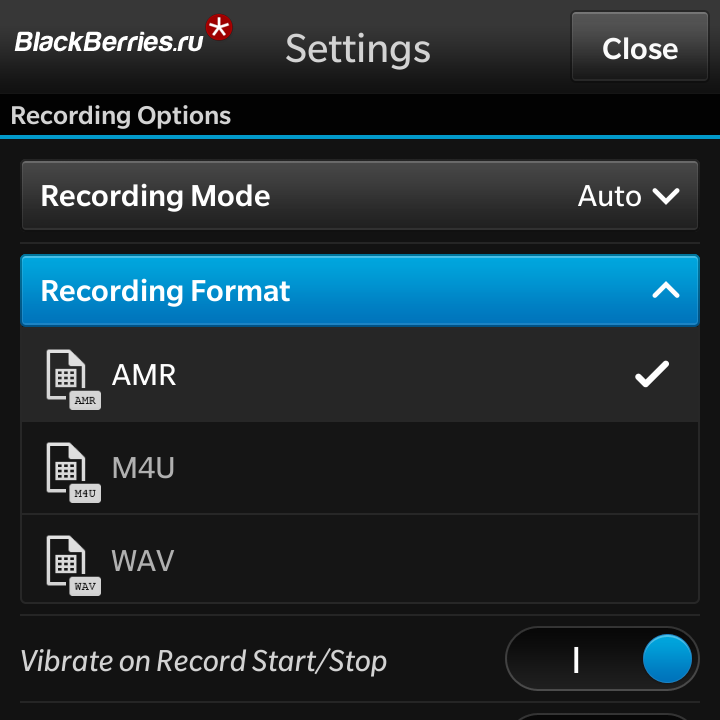Click the WAV file format icon
Image resolution: width=720 pixels, height=720 pixels.
[x=71, y=563]
